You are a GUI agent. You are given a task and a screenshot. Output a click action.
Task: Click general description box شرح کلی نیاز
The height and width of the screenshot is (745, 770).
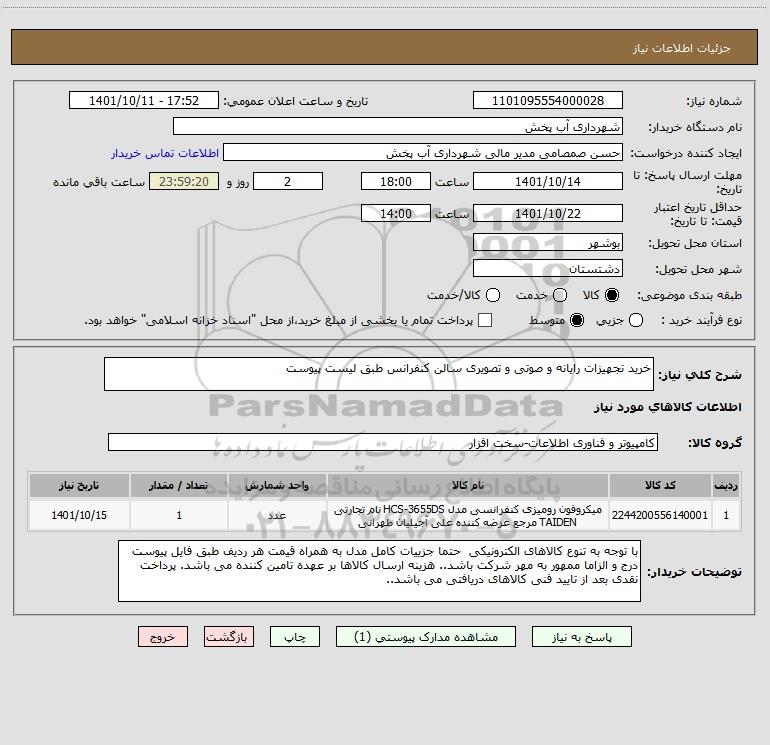pos(379,374)
